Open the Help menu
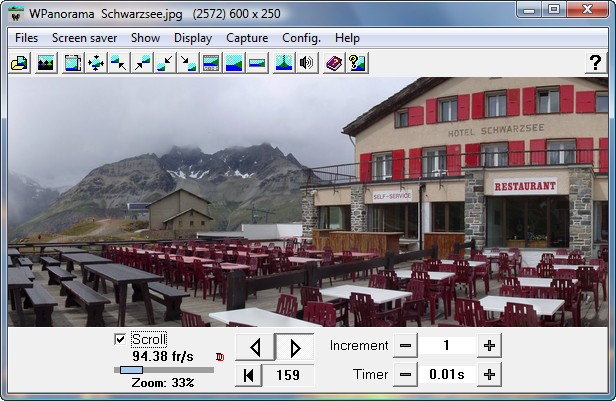Viewport: 616px width, 401px height. [347, 38]
